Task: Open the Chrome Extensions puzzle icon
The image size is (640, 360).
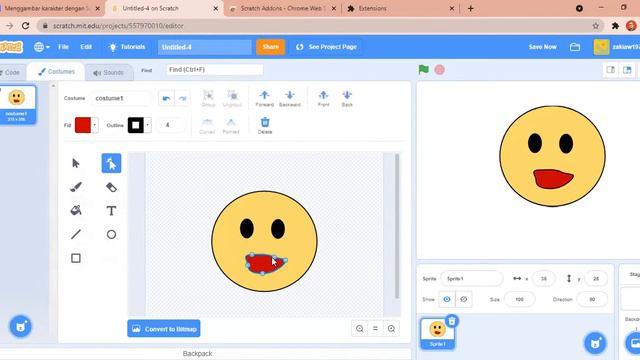Action: (615, 26)
